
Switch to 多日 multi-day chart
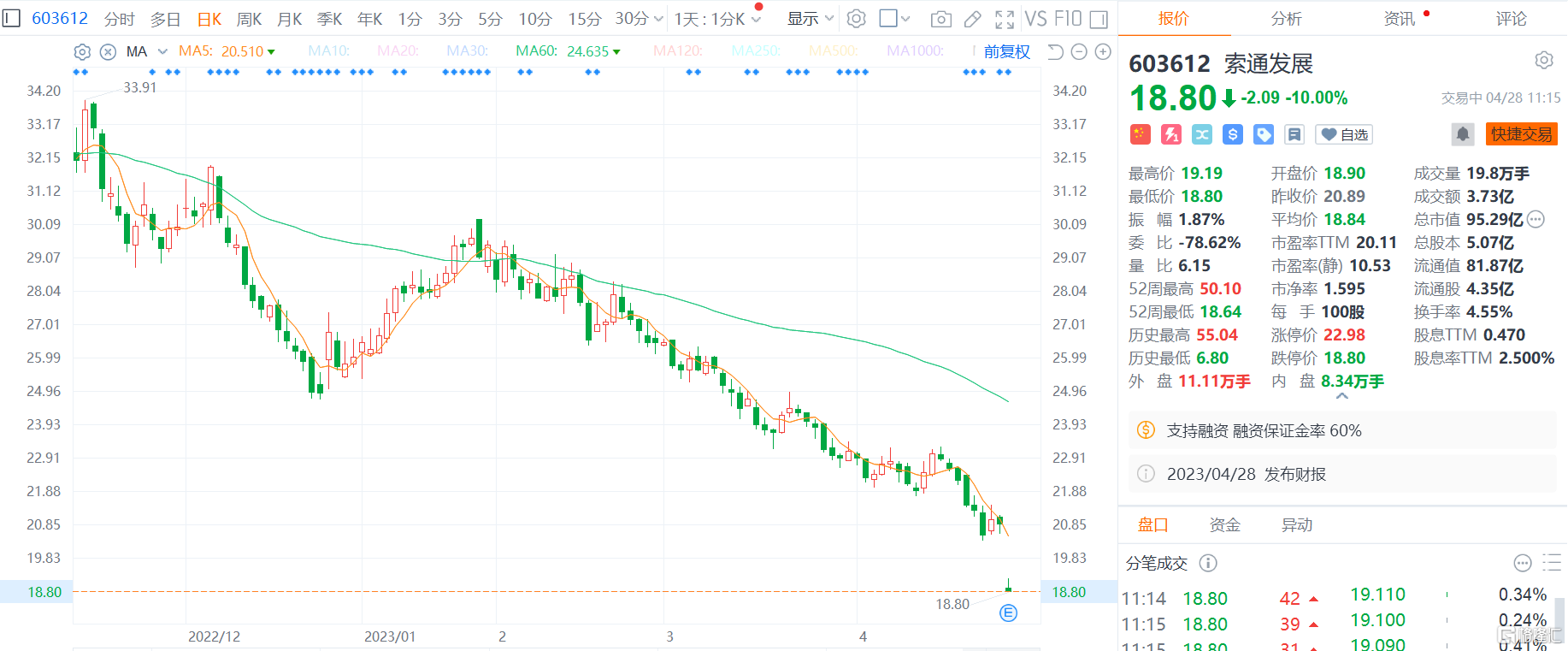[x=165, y=19]
